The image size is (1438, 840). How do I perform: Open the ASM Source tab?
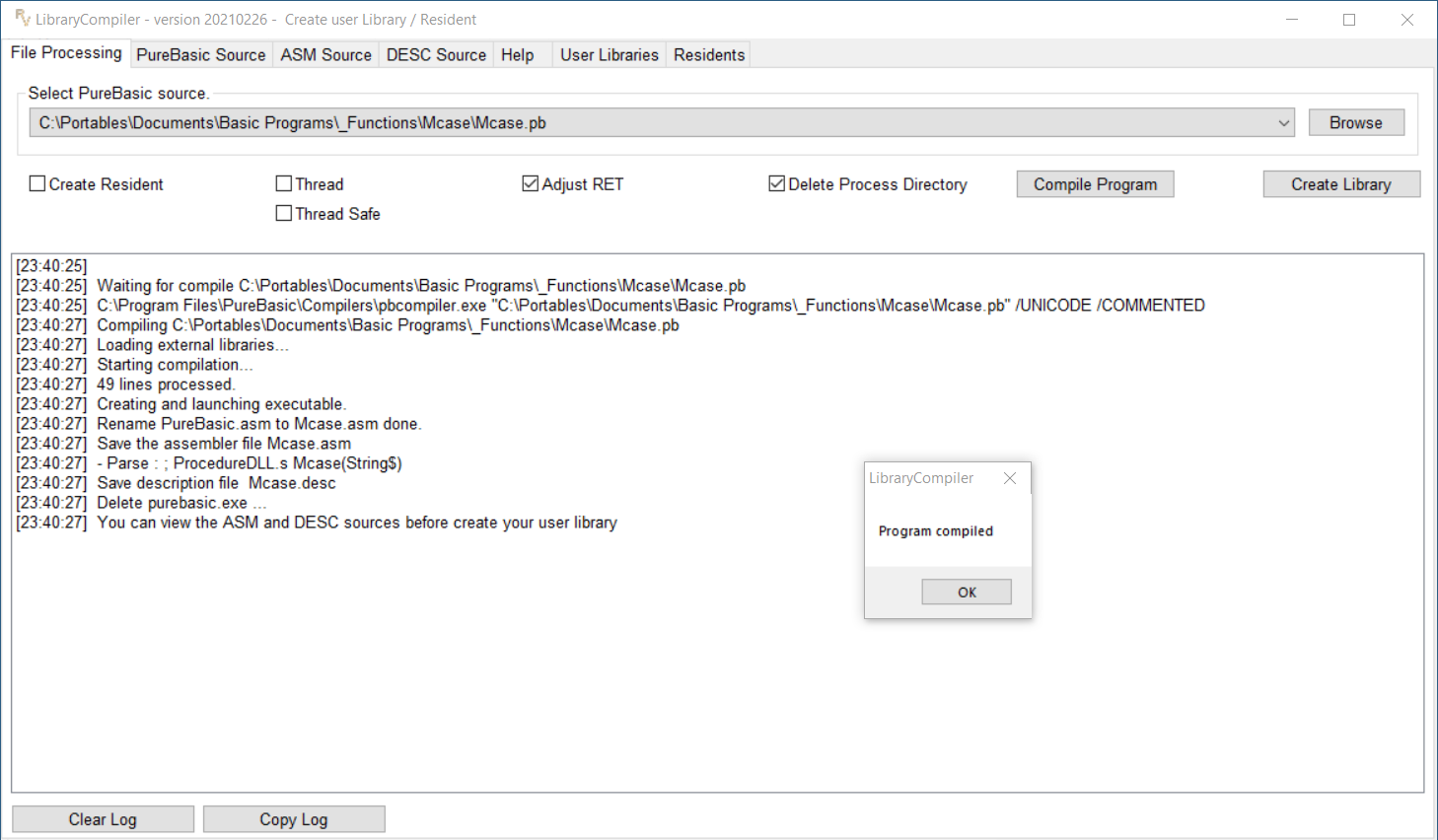[x=325, y=55]
